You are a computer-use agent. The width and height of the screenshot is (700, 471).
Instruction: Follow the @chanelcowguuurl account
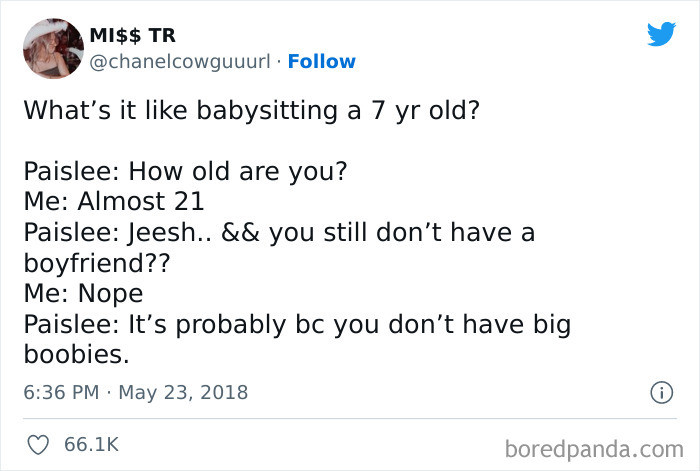pos(321,61)
